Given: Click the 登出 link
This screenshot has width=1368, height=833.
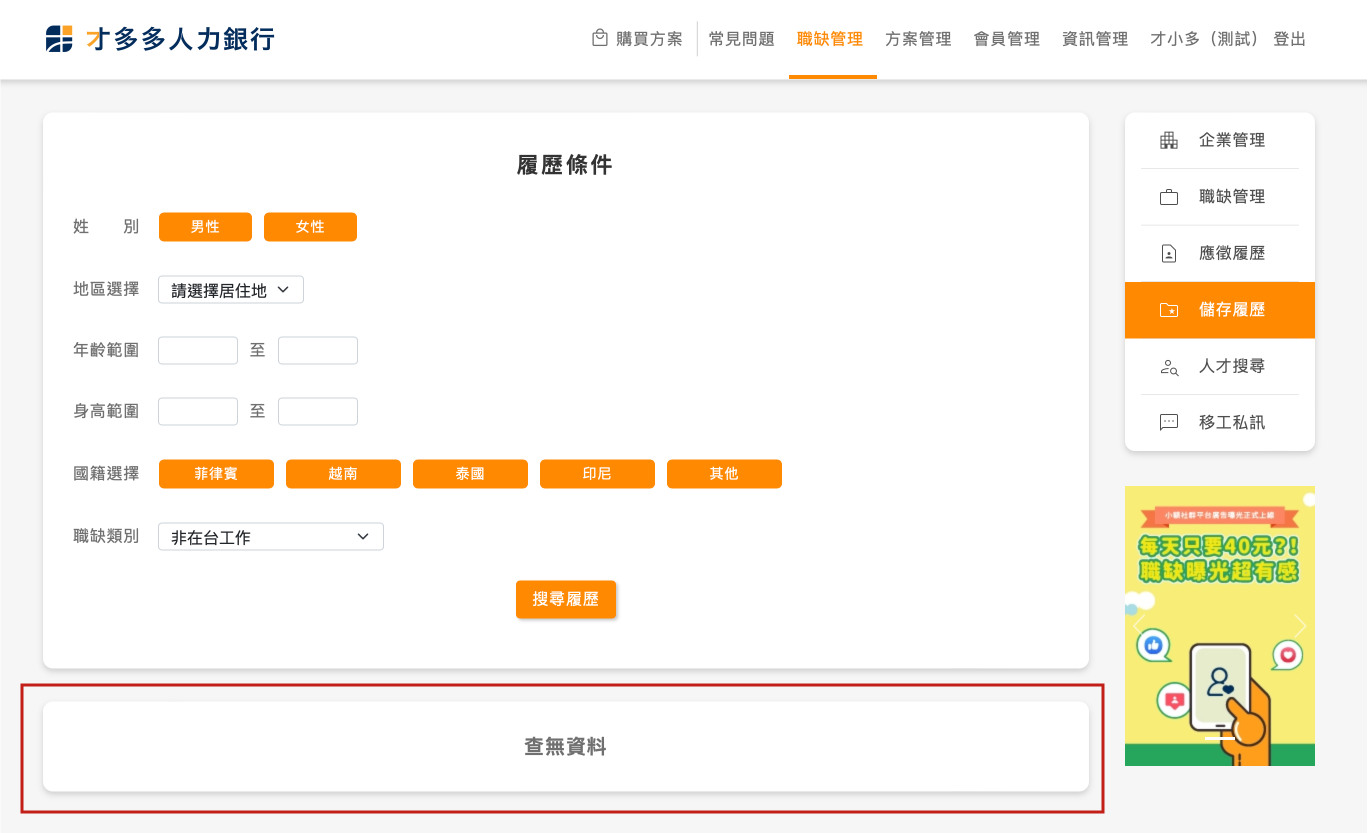Looking at the screenshot, I should (x=1290, y=39).
